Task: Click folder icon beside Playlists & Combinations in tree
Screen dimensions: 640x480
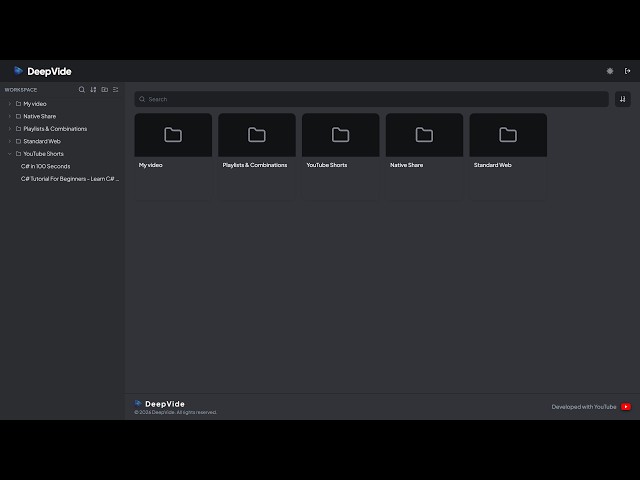Action: pyautogui.click(x=18, y=129)
